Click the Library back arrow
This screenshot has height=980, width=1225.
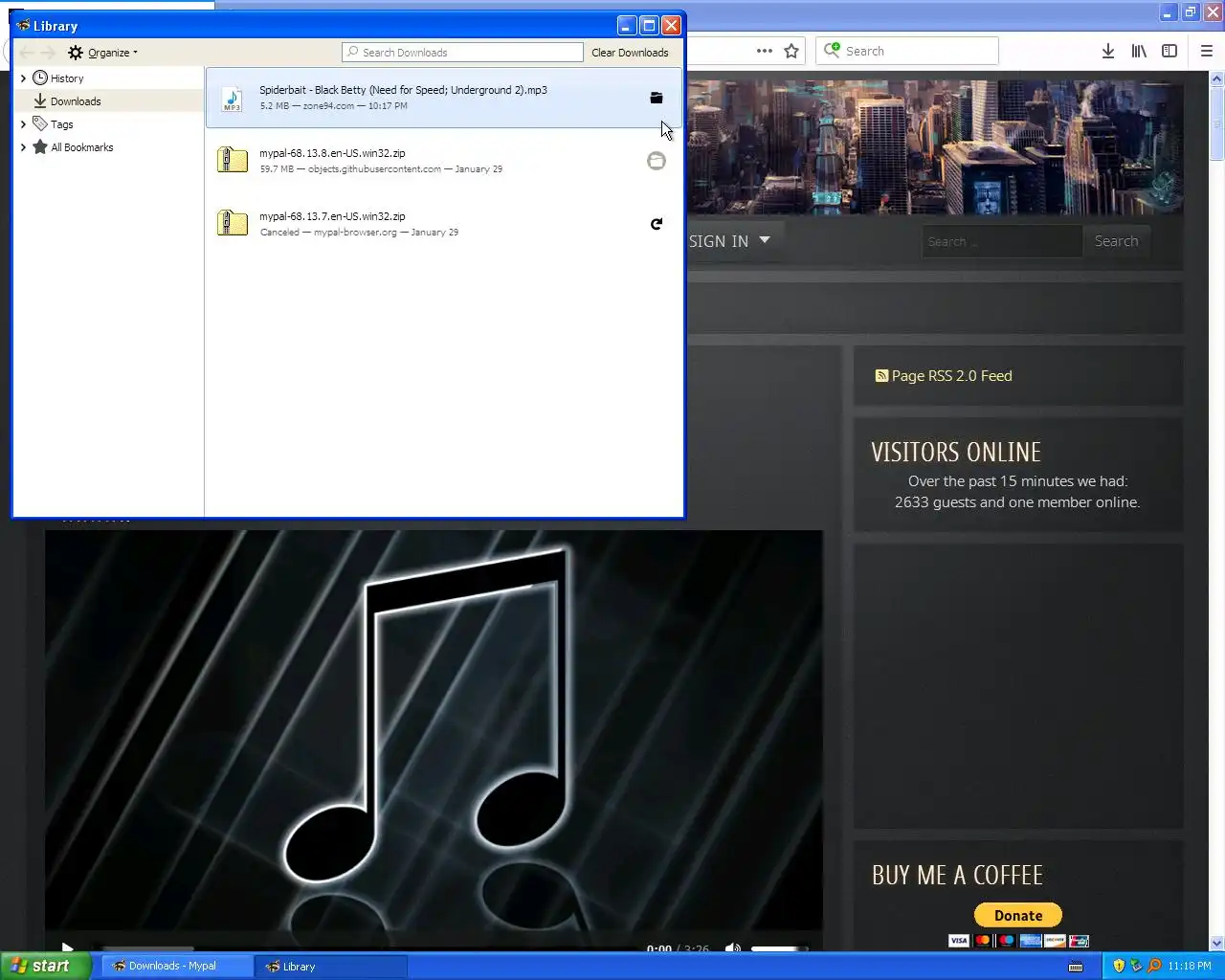click(27, 53)
